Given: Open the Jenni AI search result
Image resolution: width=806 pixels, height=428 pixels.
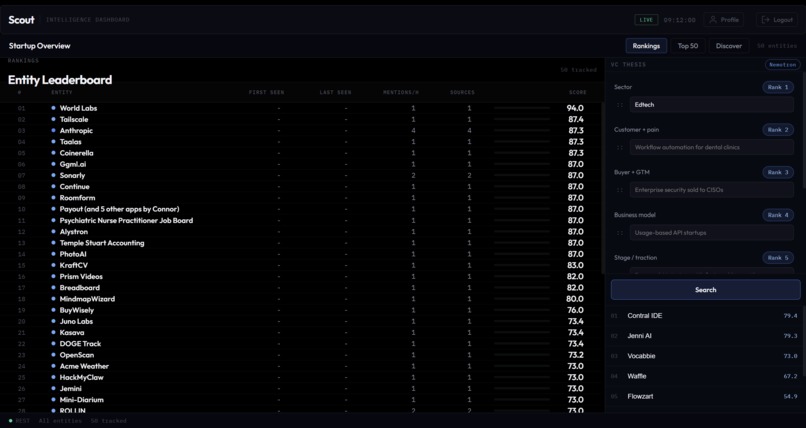Looking at the screenshot, I should pos(704,336).
